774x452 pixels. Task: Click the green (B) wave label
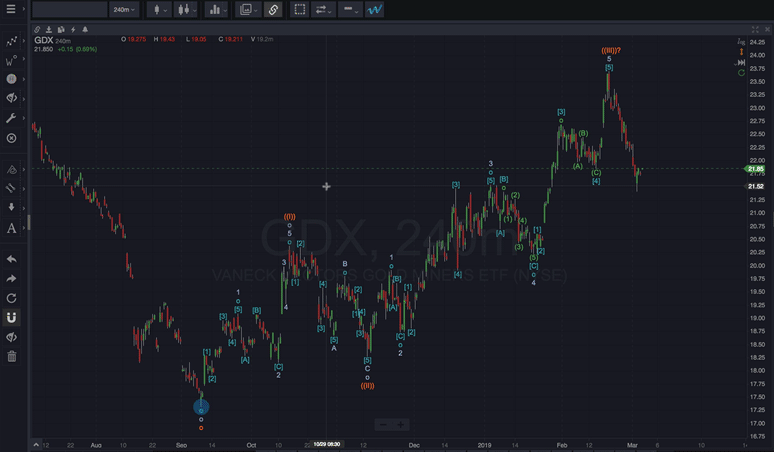click(583, 133)
